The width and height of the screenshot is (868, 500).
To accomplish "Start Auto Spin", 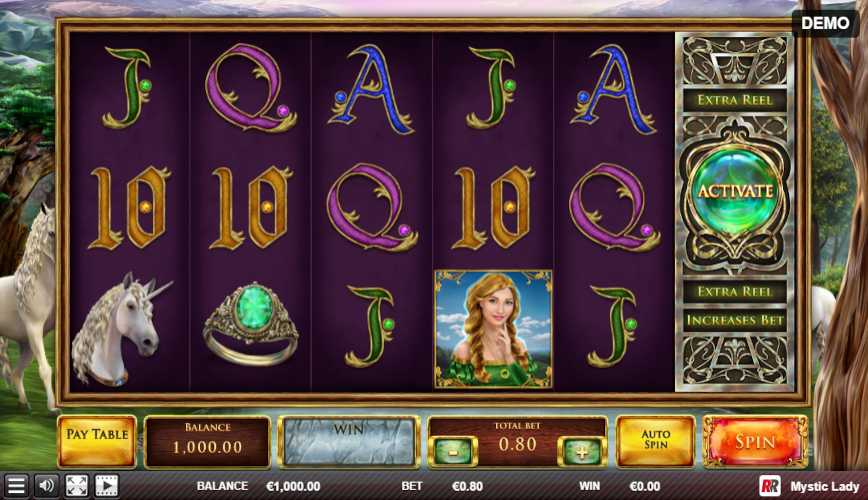I will pyautogui.click(x=655, y=441).
